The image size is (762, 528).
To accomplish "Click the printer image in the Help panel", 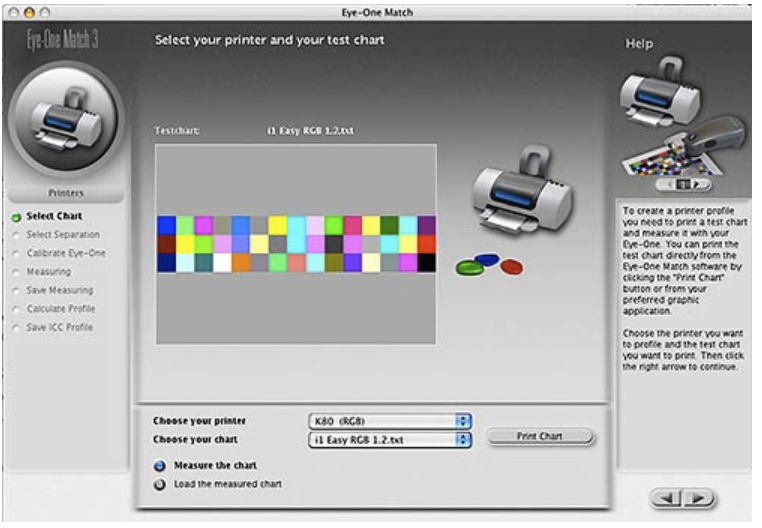I will pos(660,92).
